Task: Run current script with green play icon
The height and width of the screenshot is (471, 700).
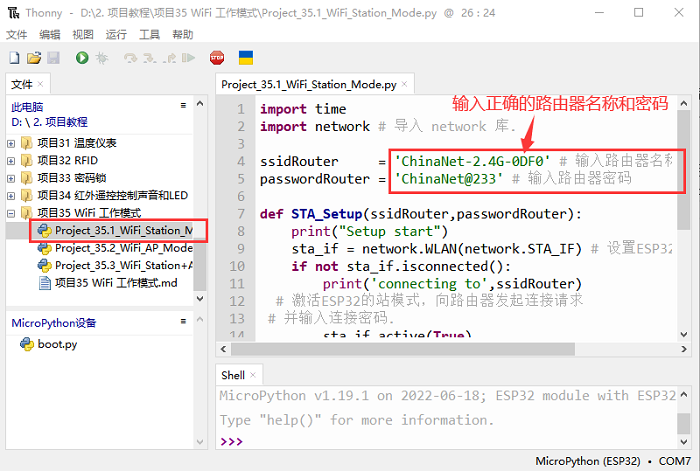Action: (82, 58)
